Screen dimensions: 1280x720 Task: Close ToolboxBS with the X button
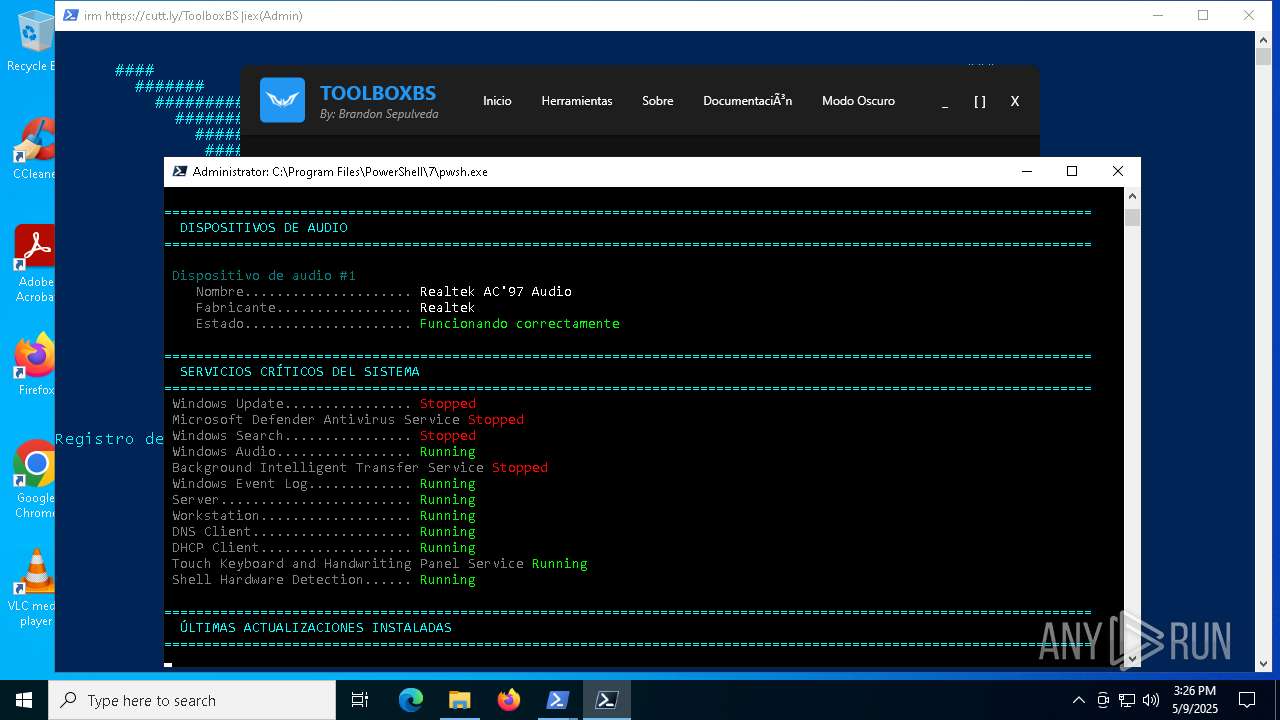(x=1015, y=101)
